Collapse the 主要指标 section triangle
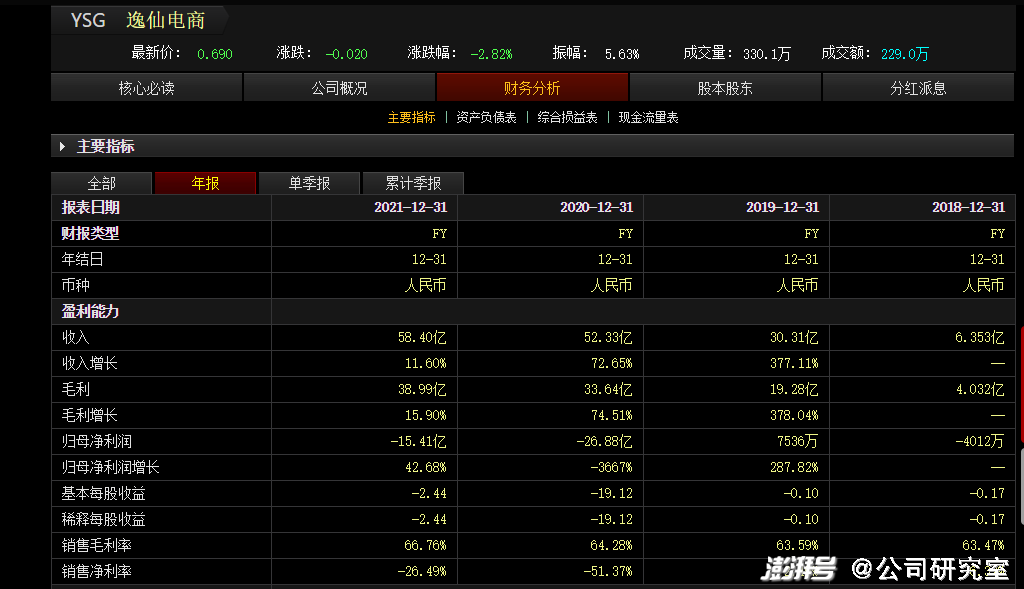This screenshot has width=1024, height=589. [x=62, y=146]
